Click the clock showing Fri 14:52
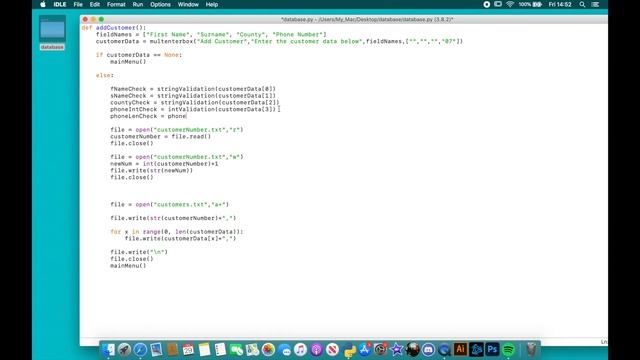 [x=560, y=4]
